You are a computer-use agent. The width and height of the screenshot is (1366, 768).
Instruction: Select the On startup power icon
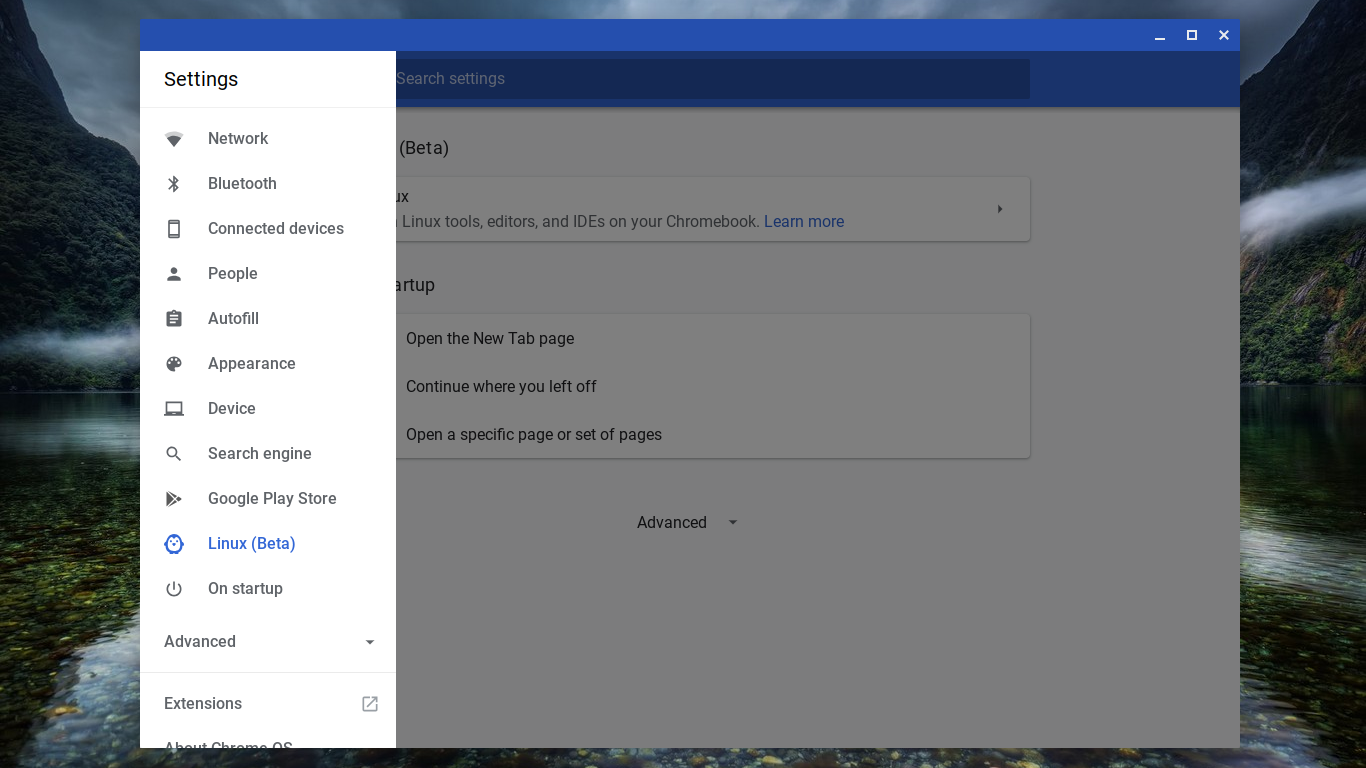[174, 589]
